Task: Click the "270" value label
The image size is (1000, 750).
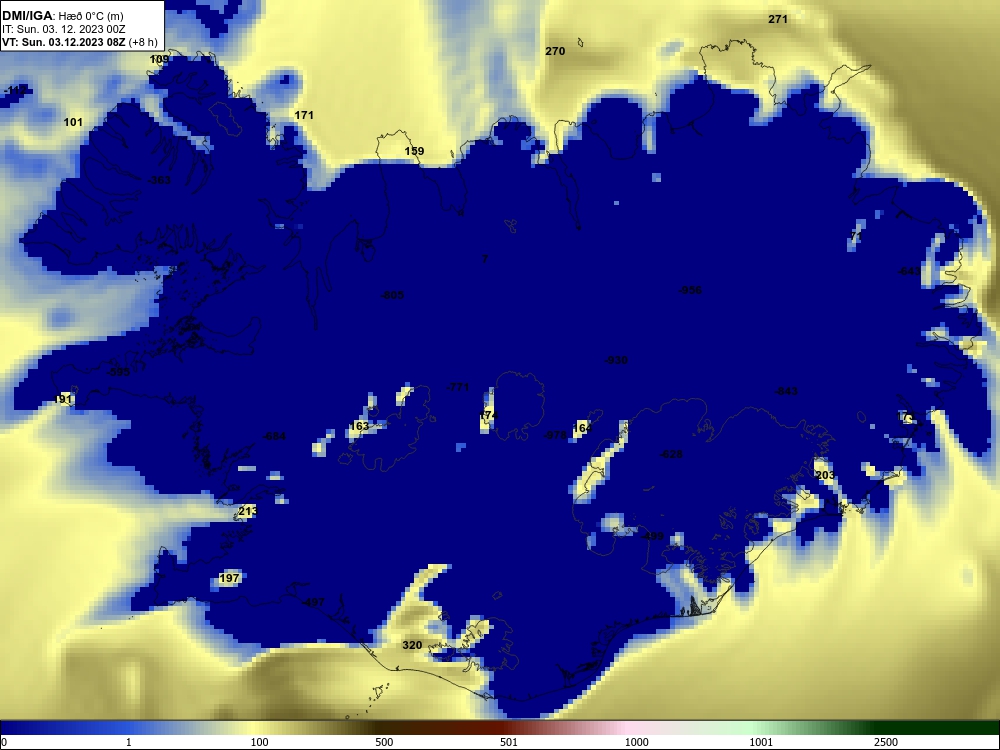Action: click(x=555, y=51)
